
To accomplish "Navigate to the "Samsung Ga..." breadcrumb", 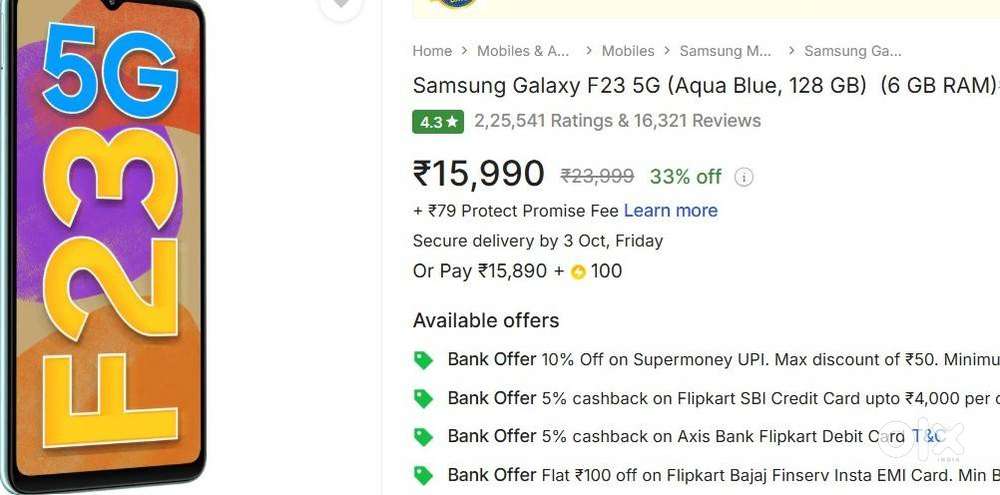I will coord(852,51).
